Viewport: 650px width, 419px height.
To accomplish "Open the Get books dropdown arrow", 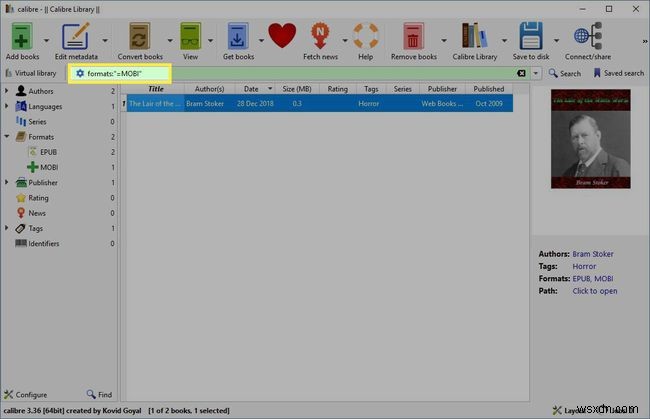I will click(261, 41).
